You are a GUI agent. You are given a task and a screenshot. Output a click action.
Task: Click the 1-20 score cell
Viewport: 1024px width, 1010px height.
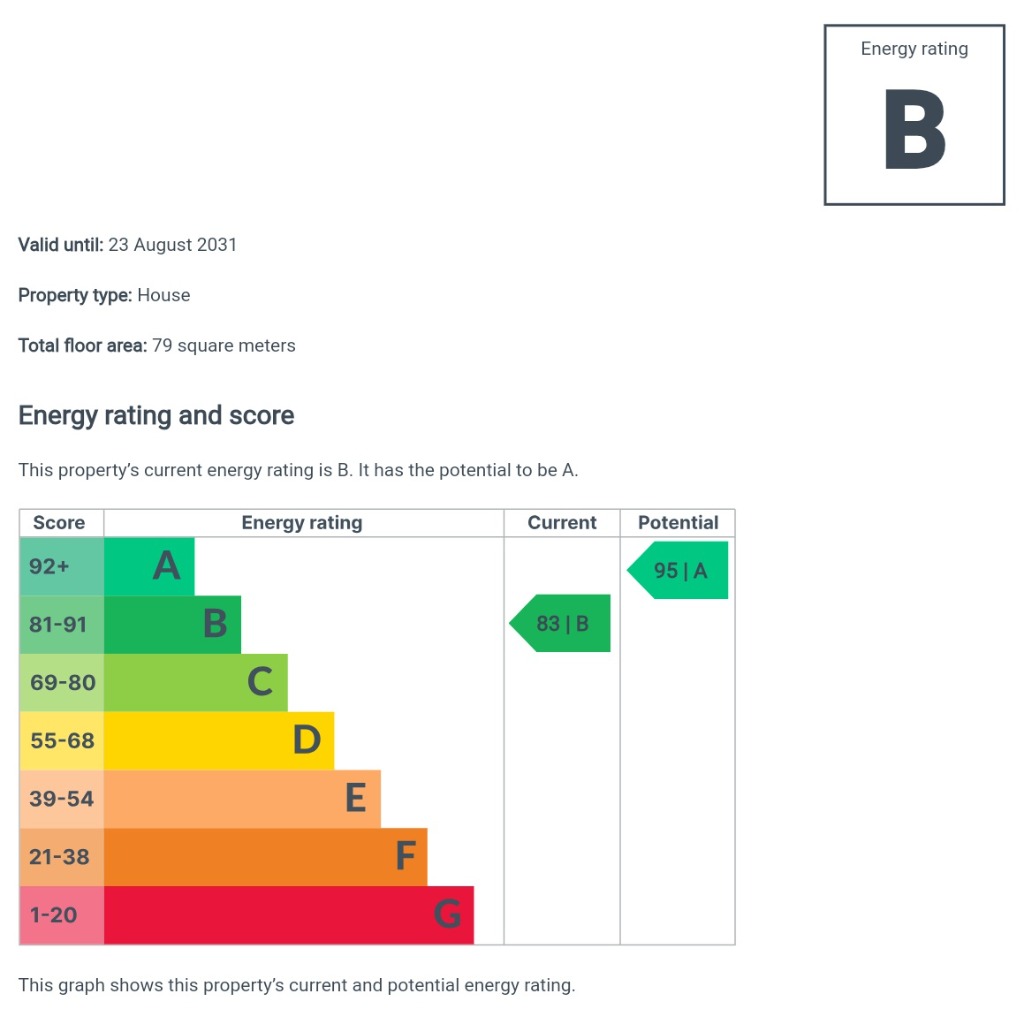click(x=61, y=914)
